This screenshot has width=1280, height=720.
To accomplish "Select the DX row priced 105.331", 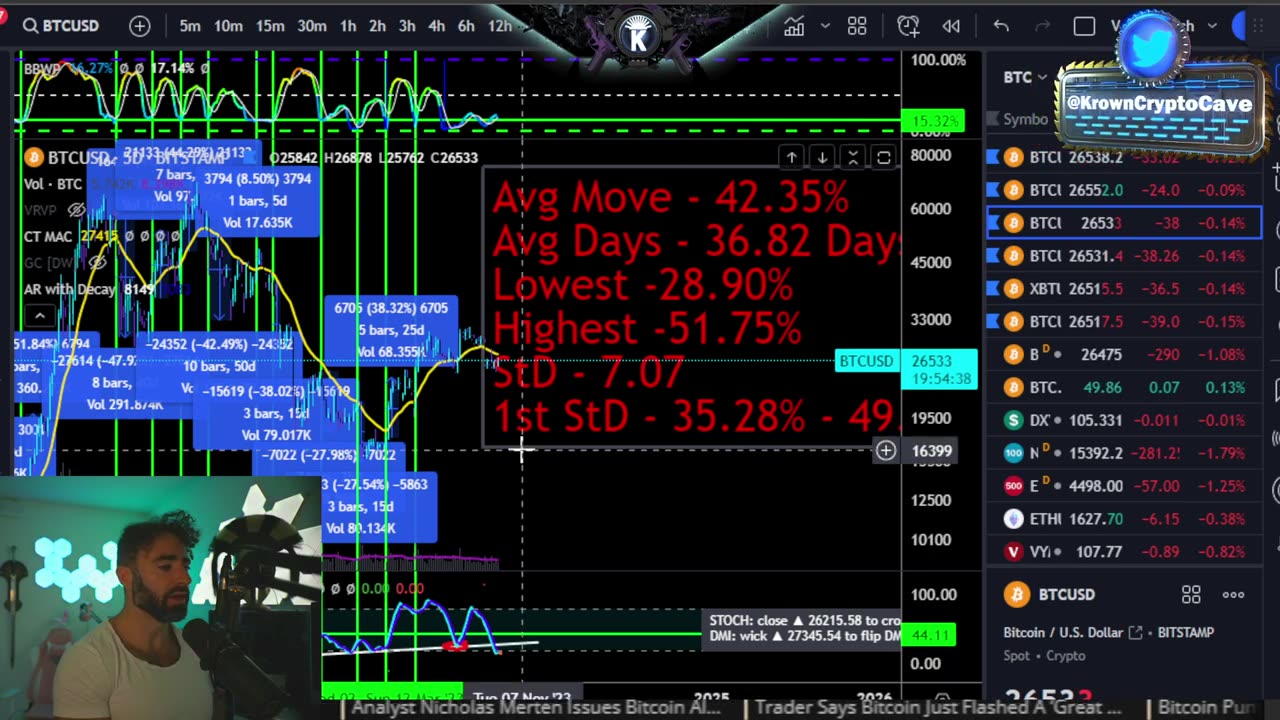I will click(1124, 420).
